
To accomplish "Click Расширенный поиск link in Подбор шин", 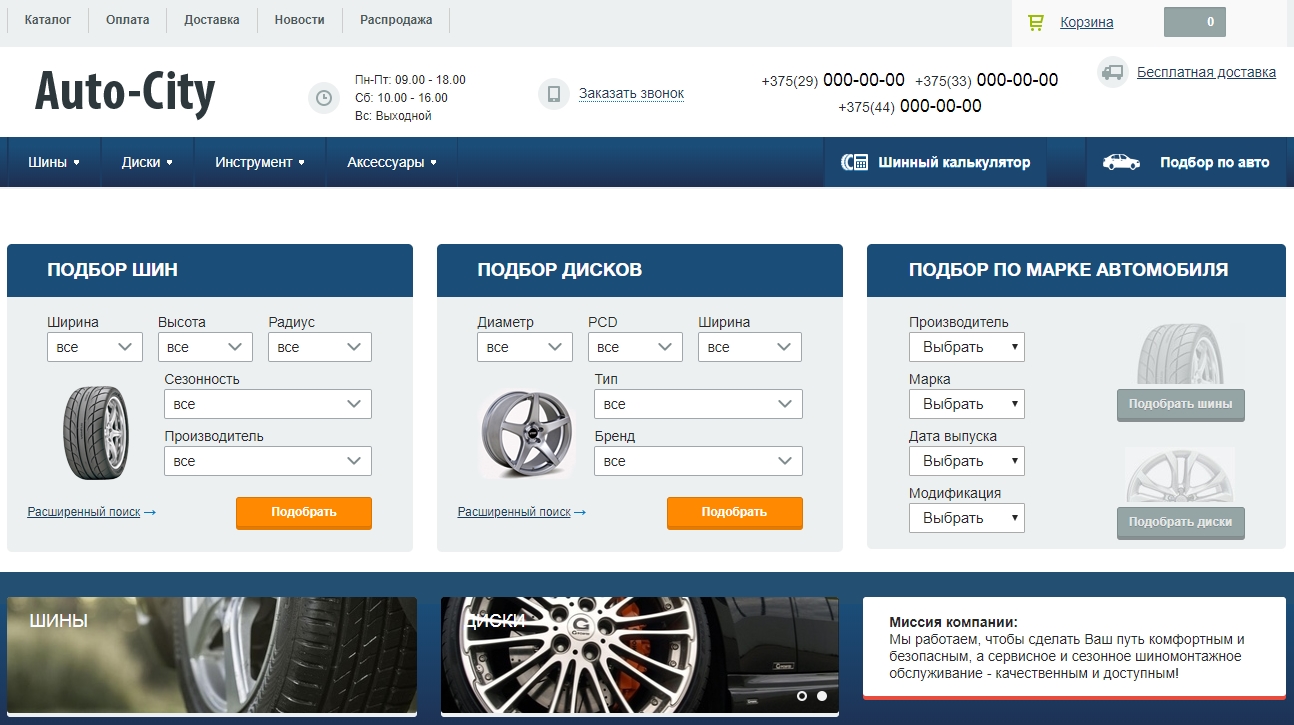I will (x=84, y=512).
